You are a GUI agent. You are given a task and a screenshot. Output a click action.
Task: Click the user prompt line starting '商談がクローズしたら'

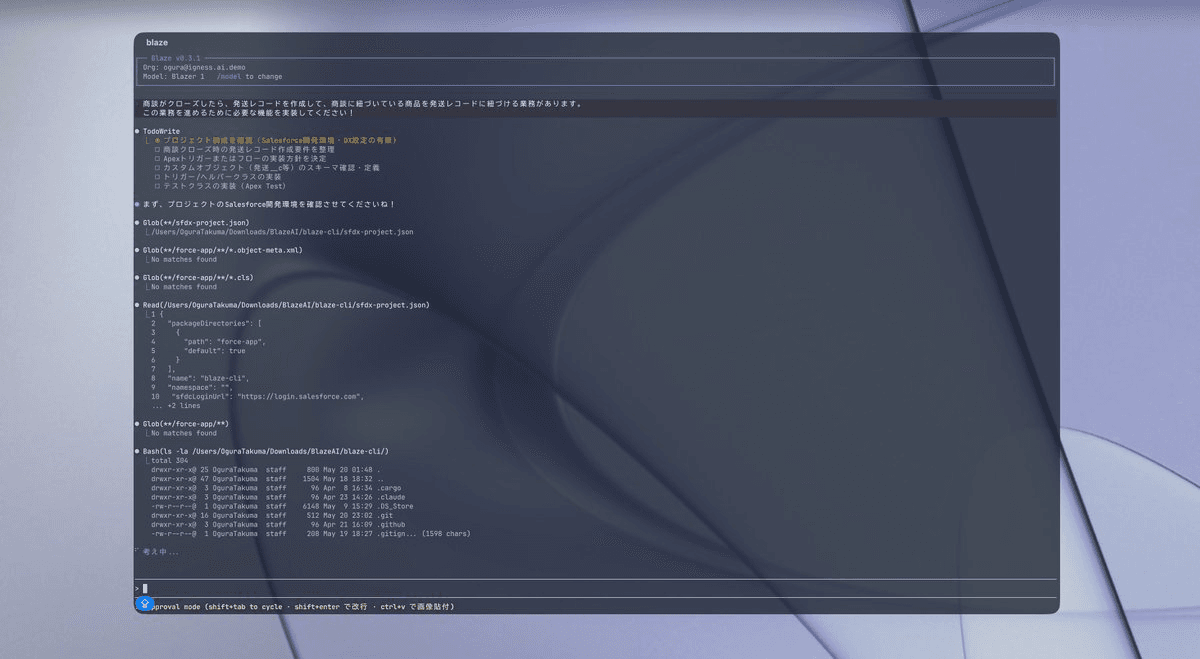[363, 104]
